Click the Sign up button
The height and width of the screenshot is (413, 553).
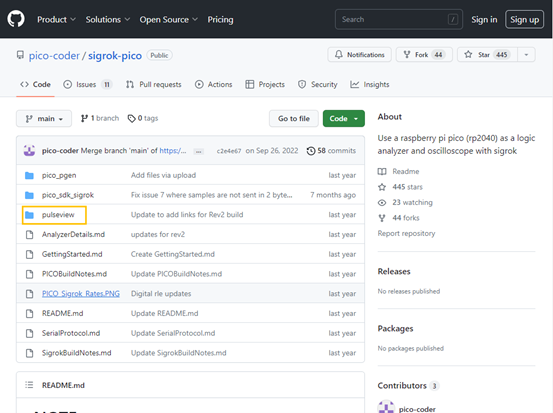tap(524, 19)
